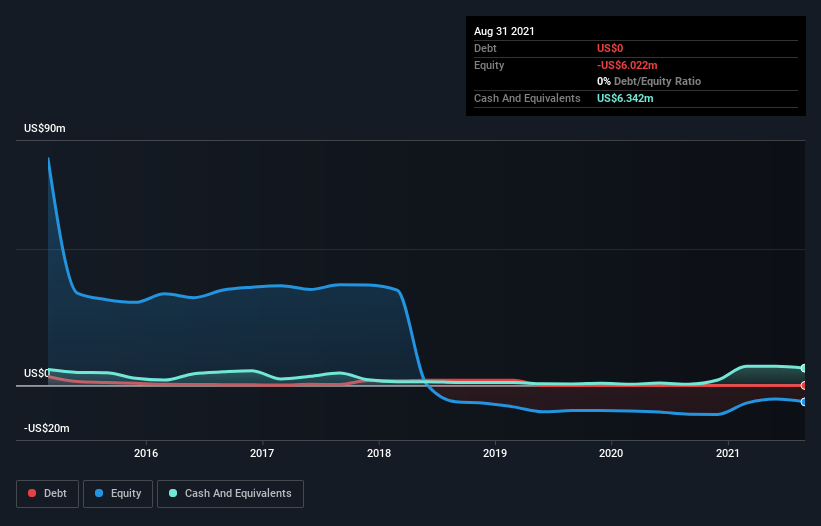Viewport: 821px width, 526px height.
Task: Toggle Cash And Equivalents legend button
Action: pos(230,494)
